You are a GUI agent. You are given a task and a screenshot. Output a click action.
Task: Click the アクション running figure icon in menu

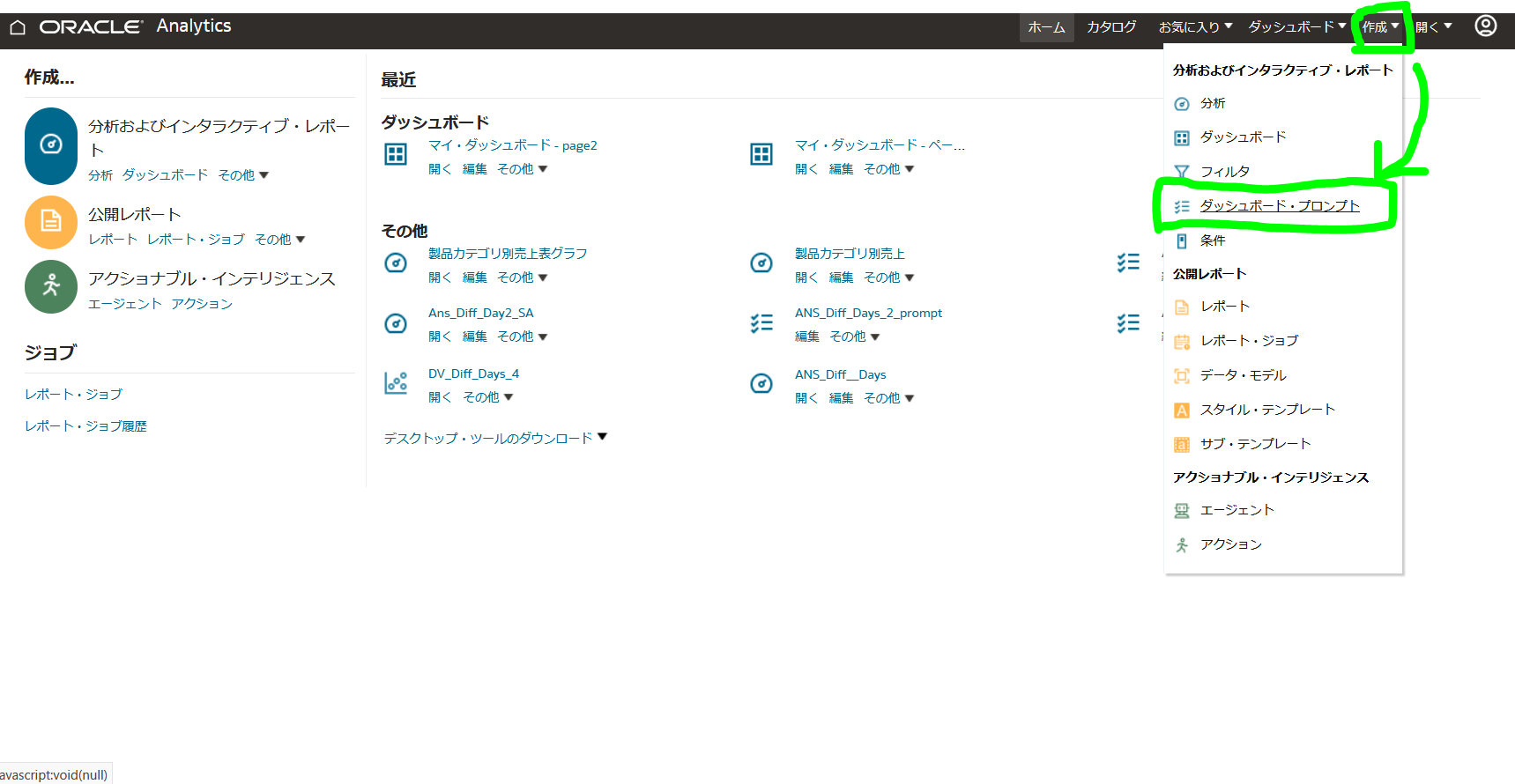(1182, 545)
